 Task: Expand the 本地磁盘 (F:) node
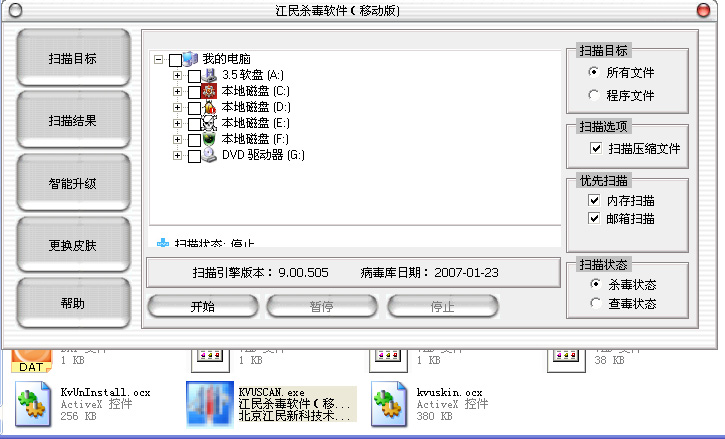(x=177, y=139)
